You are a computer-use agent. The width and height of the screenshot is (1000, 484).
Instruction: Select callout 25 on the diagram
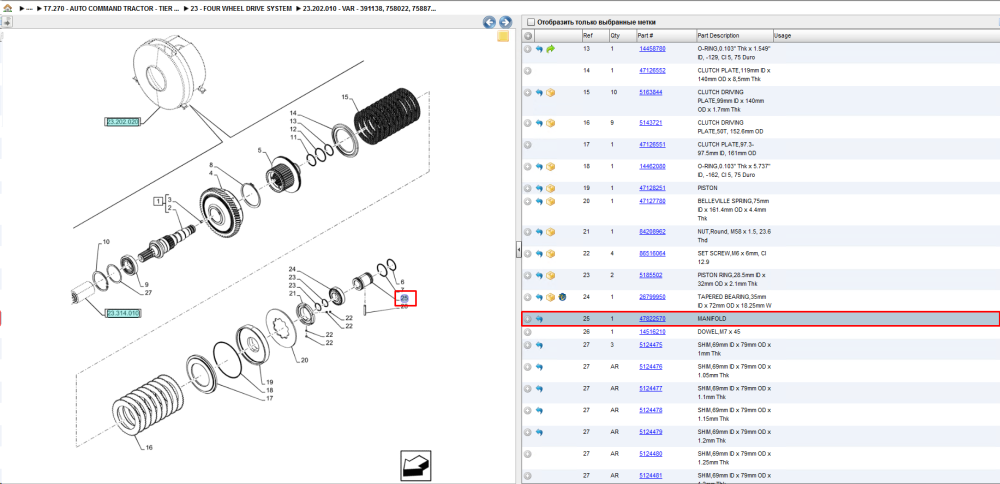pyautogui.click(x=404, y=298)
